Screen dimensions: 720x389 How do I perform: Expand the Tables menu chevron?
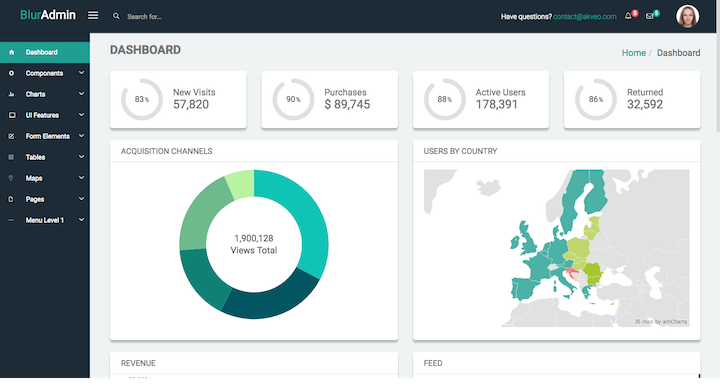[81, 157]
